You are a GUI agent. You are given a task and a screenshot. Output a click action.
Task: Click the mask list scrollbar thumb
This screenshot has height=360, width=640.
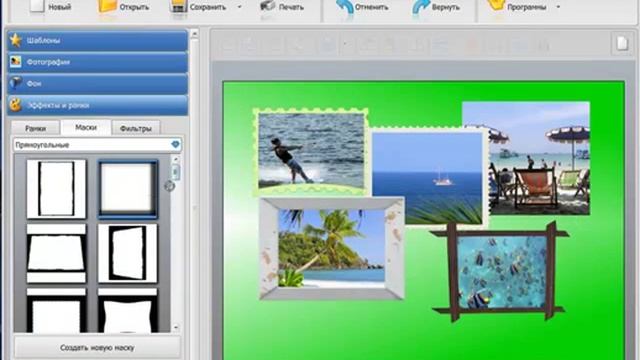[176, 172]
